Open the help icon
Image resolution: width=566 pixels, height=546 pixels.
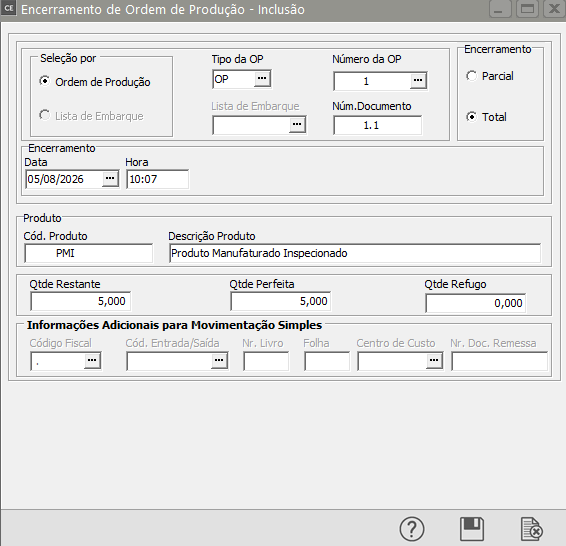tap(412, 529)
